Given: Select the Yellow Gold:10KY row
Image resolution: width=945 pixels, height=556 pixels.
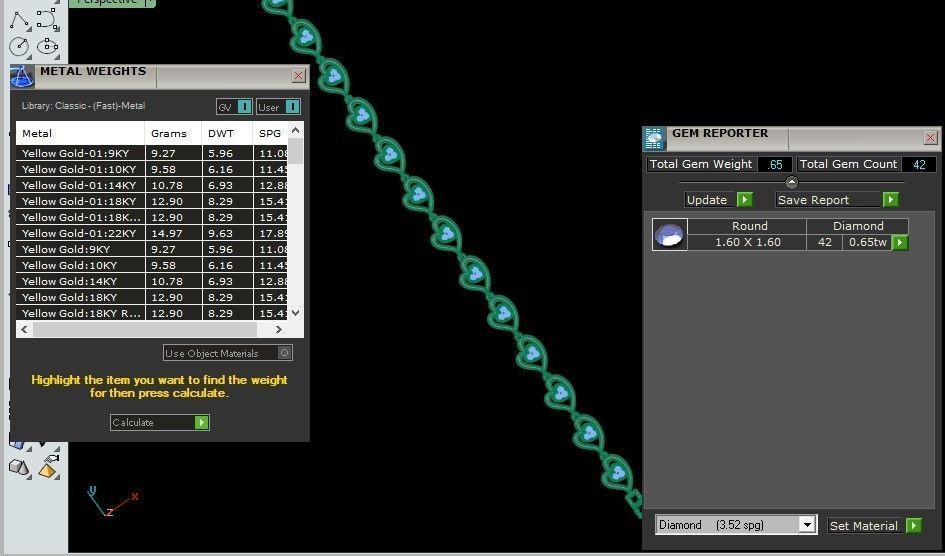Looking at the screenshot, I should (152, 265).
